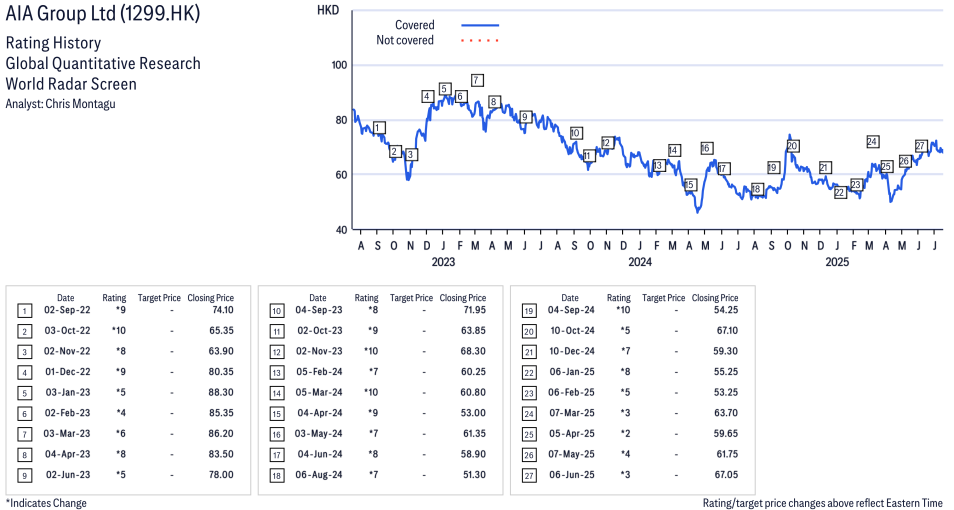Click marker 5 on the chart line
Image resolution: width=954 pixels, height=510 pixels.
tap(444, 89)
